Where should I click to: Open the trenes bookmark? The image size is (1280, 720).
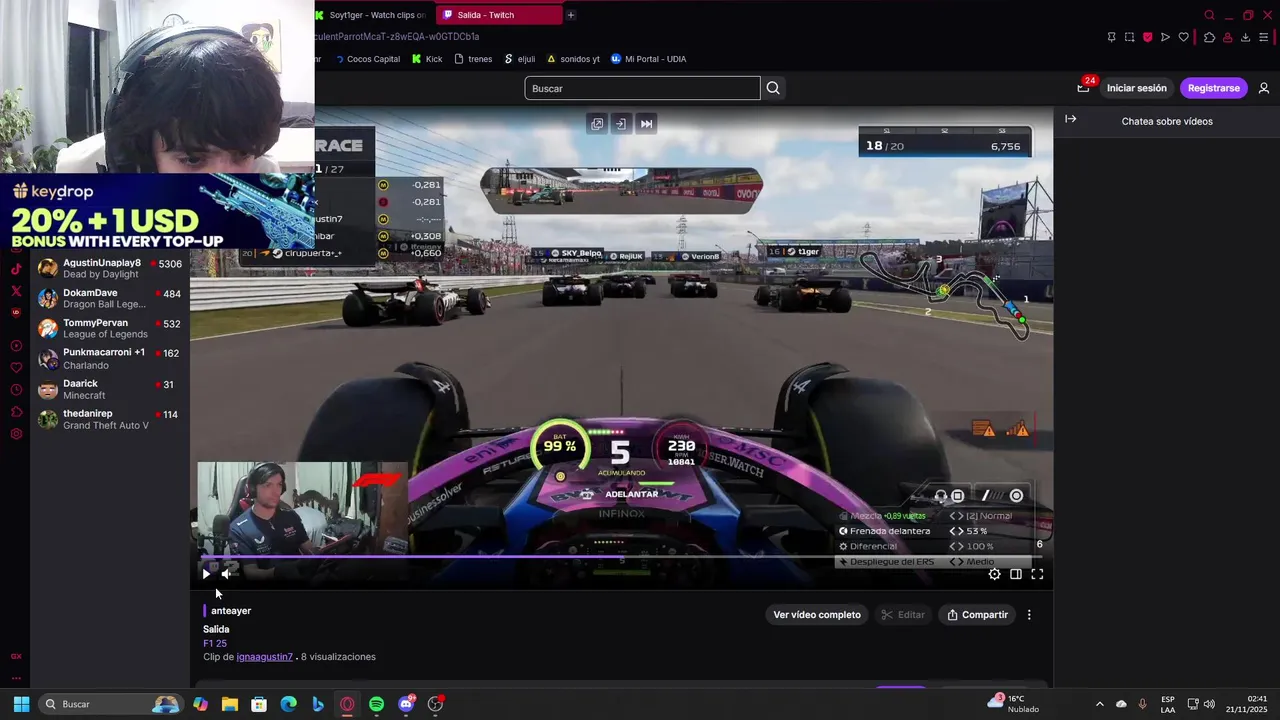point(473,59)
